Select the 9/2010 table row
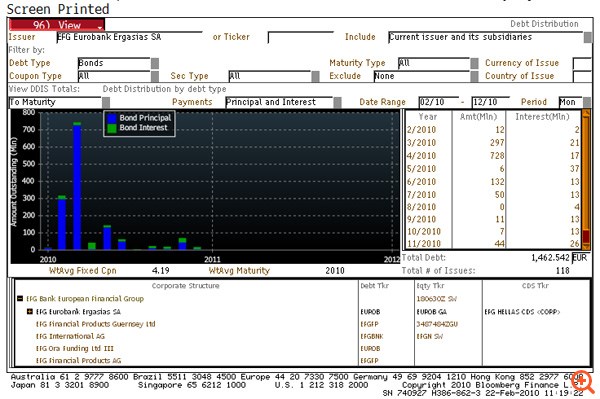This screenshot has width=600, height=399. (493, 219)
